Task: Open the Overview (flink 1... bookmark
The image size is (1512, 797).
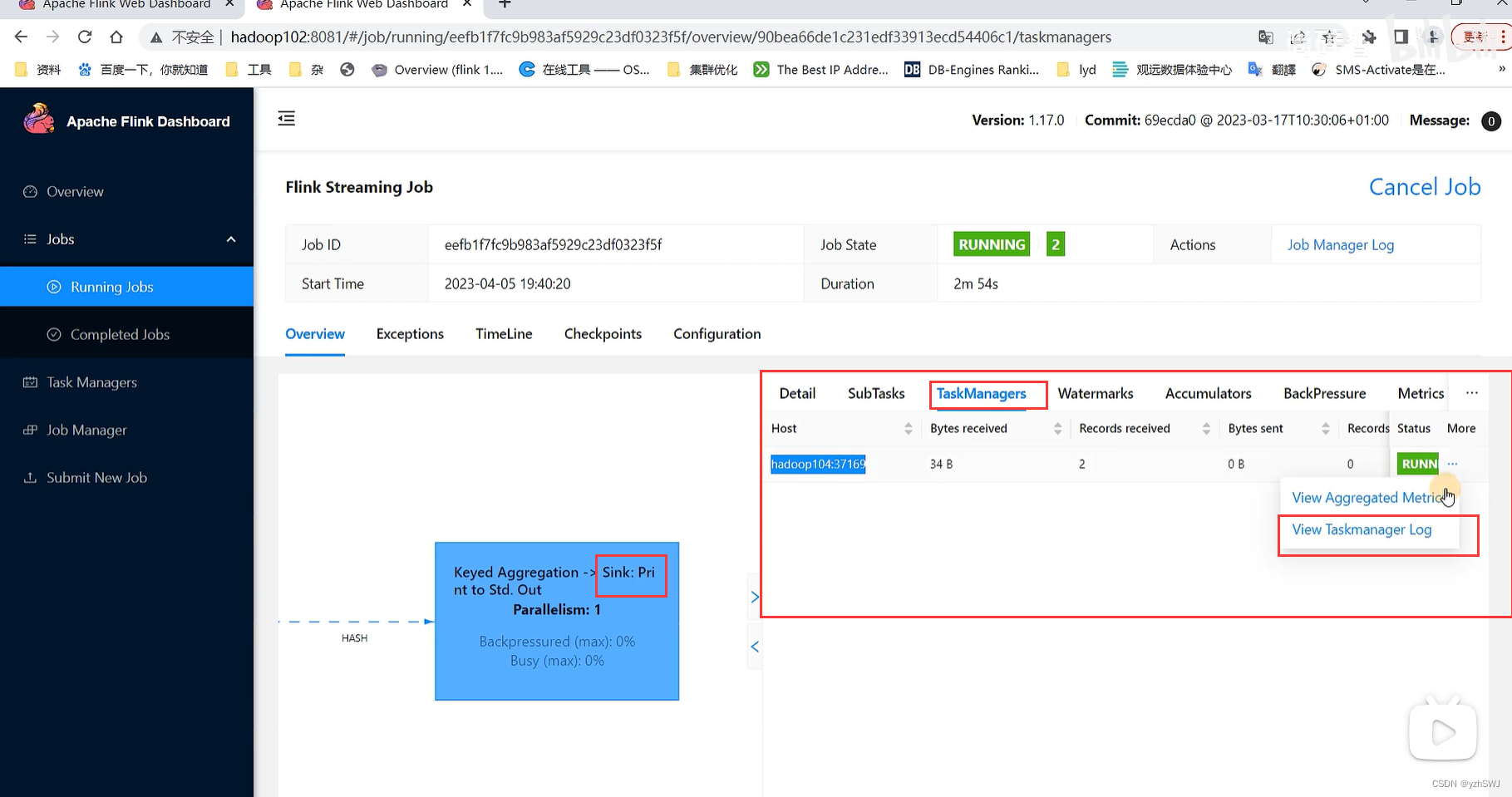Action: click(437, 70)
